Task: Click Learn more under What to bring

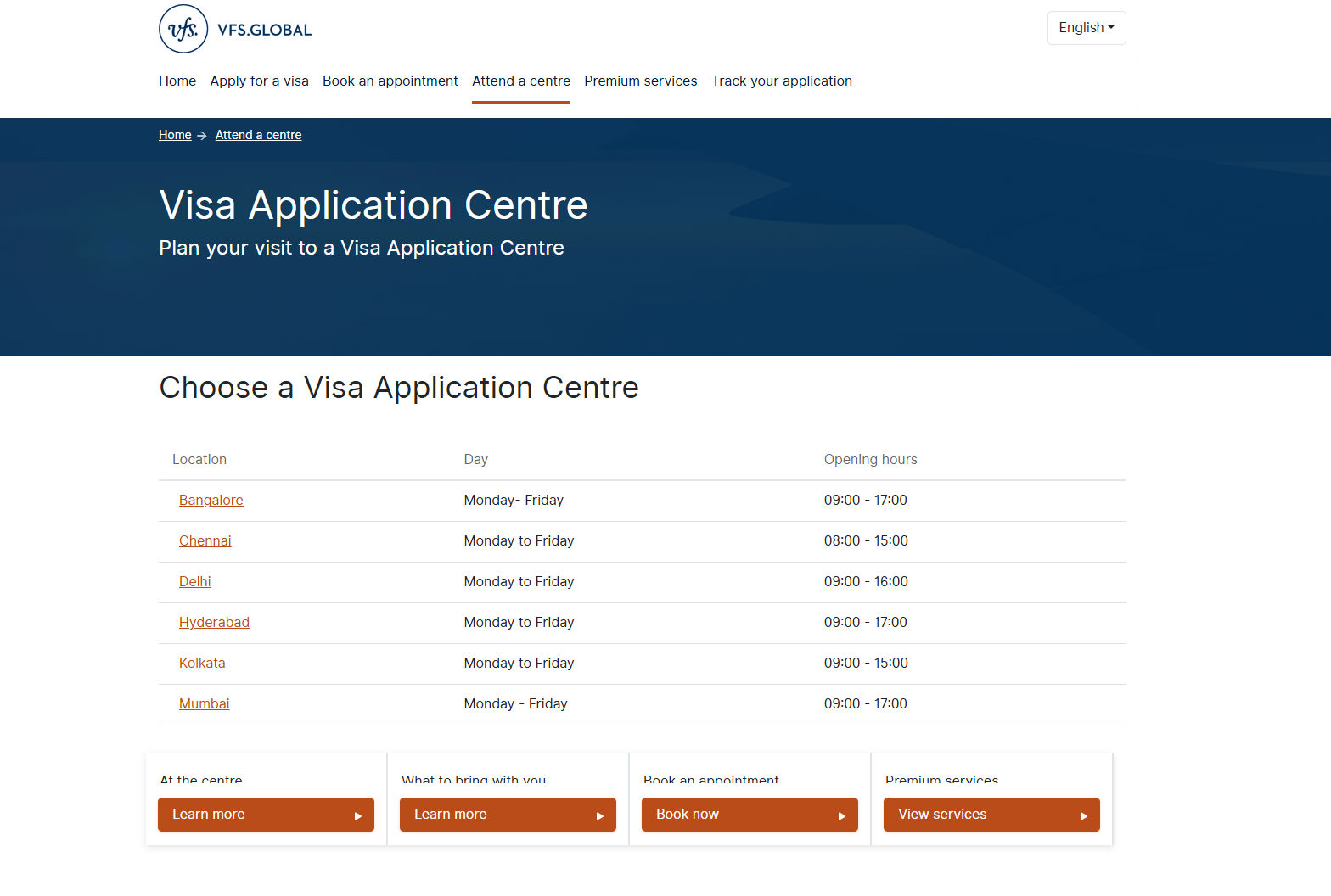Action: click(x=508, y=815)
